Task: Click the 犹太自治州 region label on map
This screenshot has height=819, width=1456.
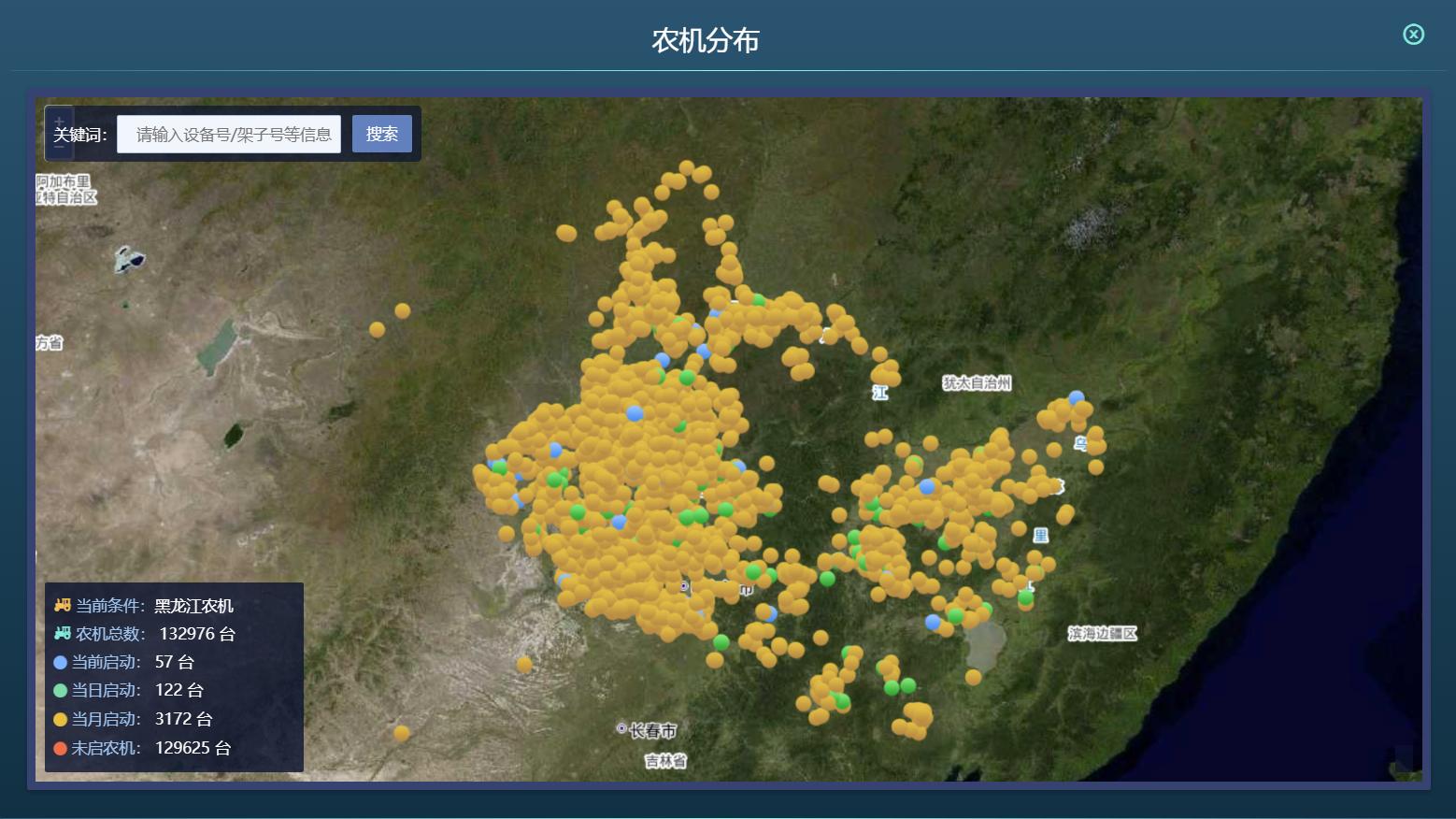Action: tap(978, 383)
